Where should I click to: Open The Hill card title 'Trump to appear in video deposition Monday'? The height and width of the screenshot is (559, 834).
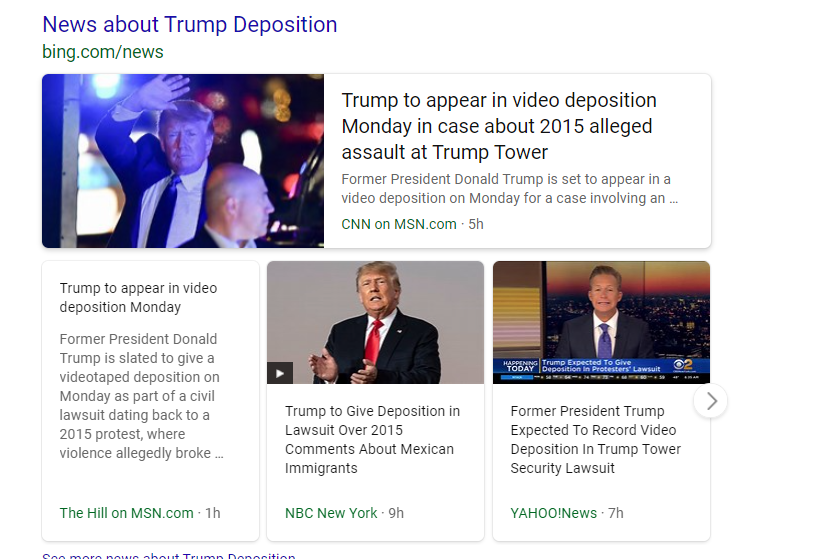click(138, 297)
